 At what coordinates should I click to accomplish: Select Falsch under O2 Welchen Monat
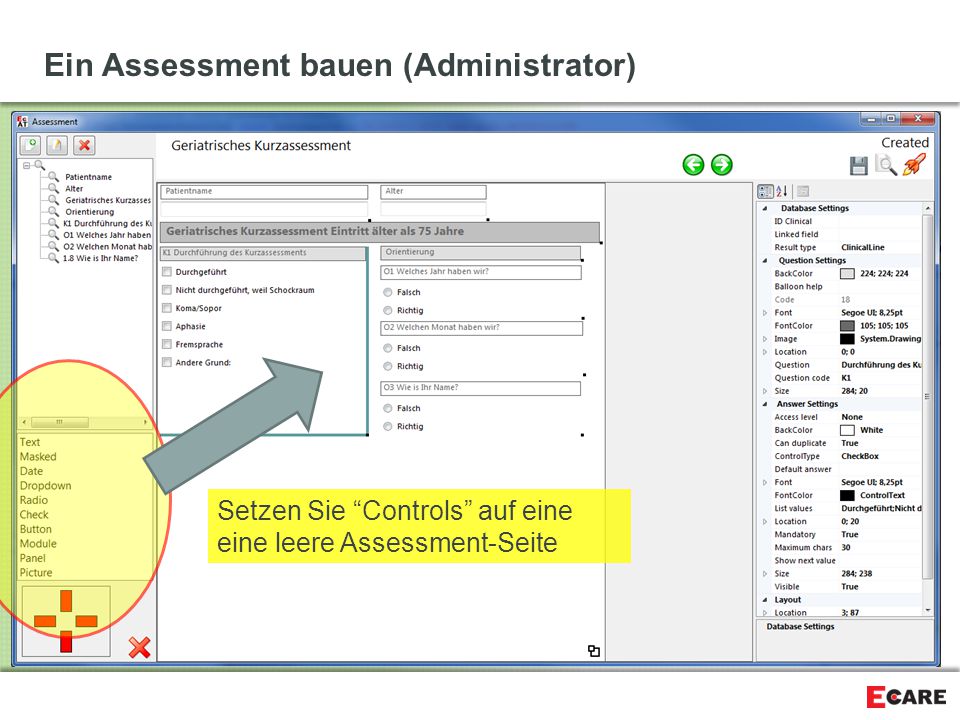[388, 348]
